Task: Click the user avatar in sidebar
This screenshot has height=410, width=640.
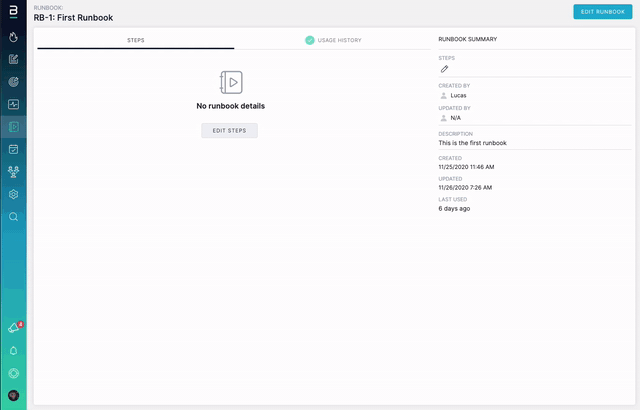Action: (x=13, y=395)
